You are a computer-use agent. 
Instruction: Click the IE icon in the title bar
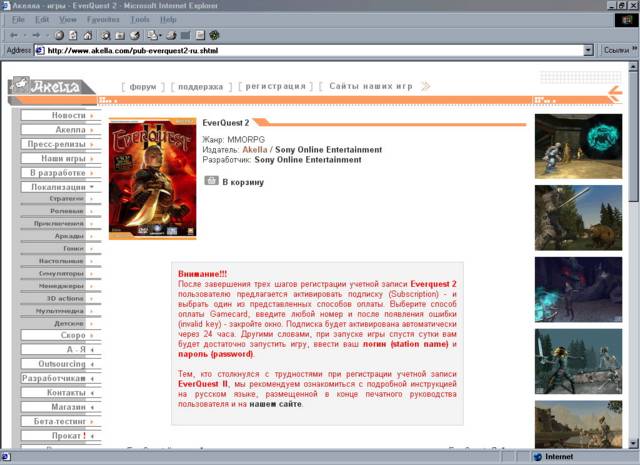pos(6,5)
